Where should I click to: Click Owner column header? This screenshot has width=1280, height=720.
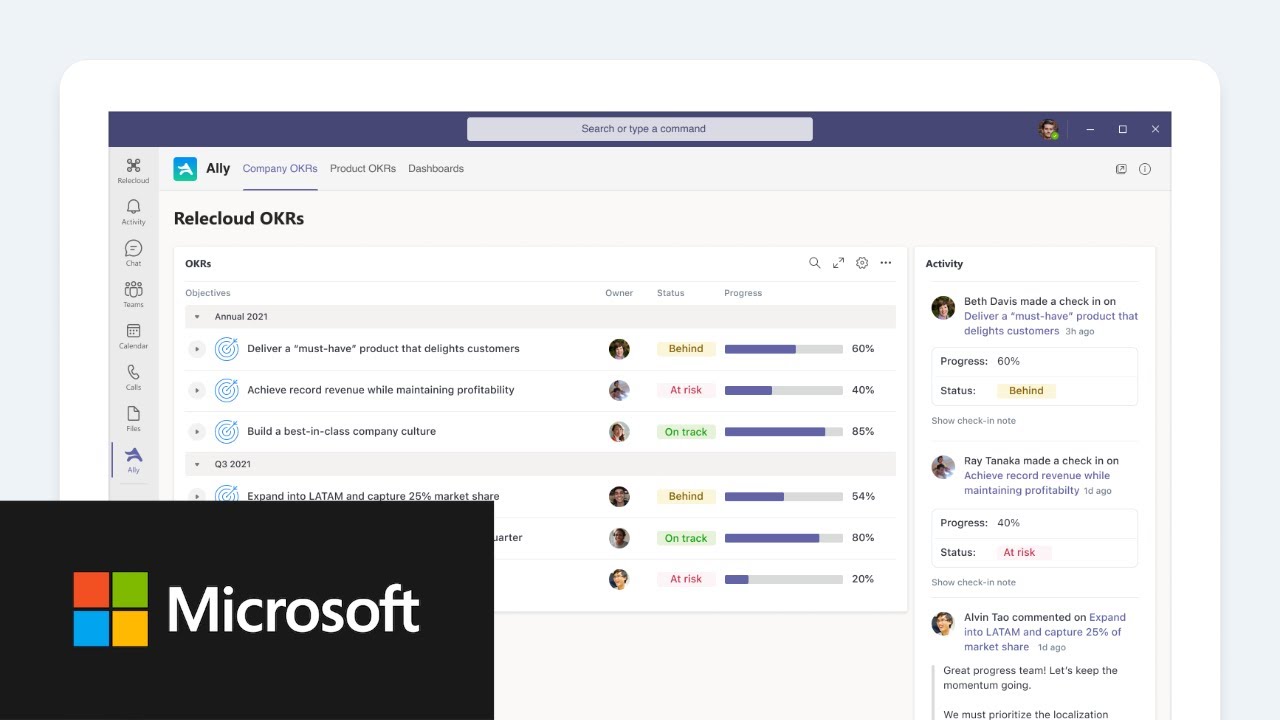(x=619, y=293)
